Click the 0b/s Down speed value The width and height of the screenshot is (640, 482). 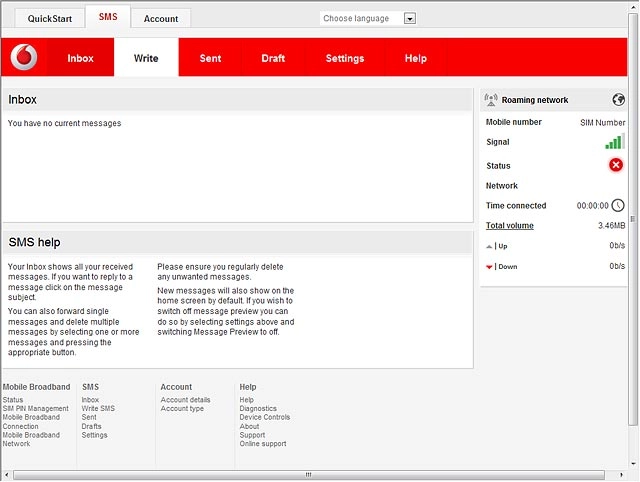click(617, 266)
